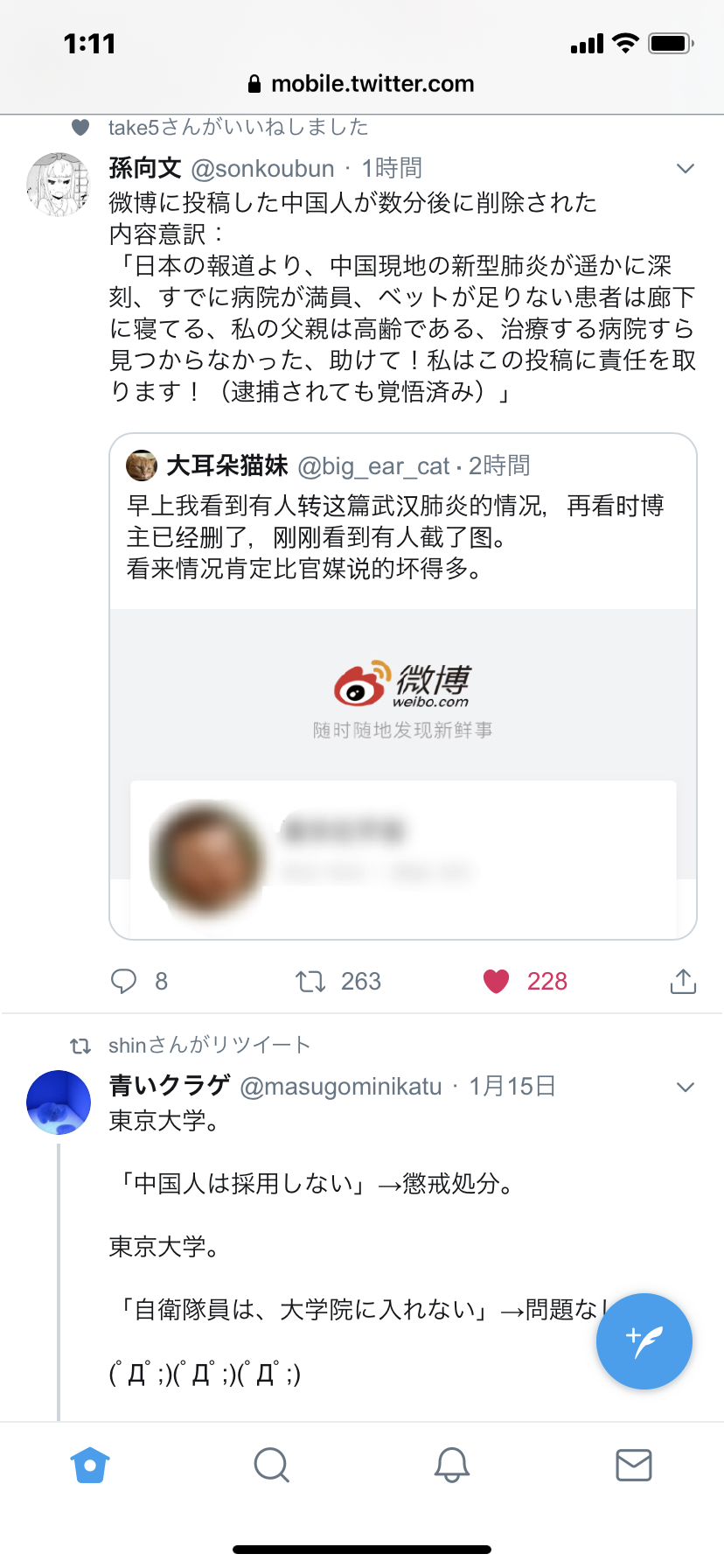Open @sonkoubun profile handle
The height and width of the screenshot is (1568, 724).
(x=262, y=168)
